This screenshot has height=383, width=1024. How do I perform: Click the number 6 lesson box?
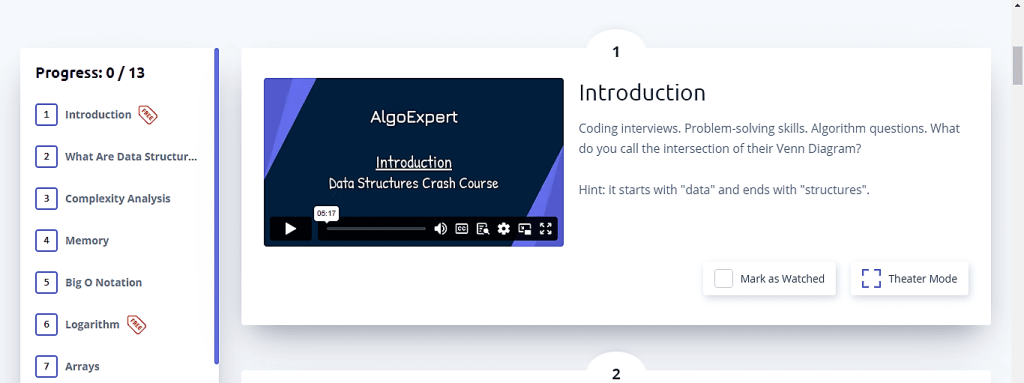[x=46, y=324]
